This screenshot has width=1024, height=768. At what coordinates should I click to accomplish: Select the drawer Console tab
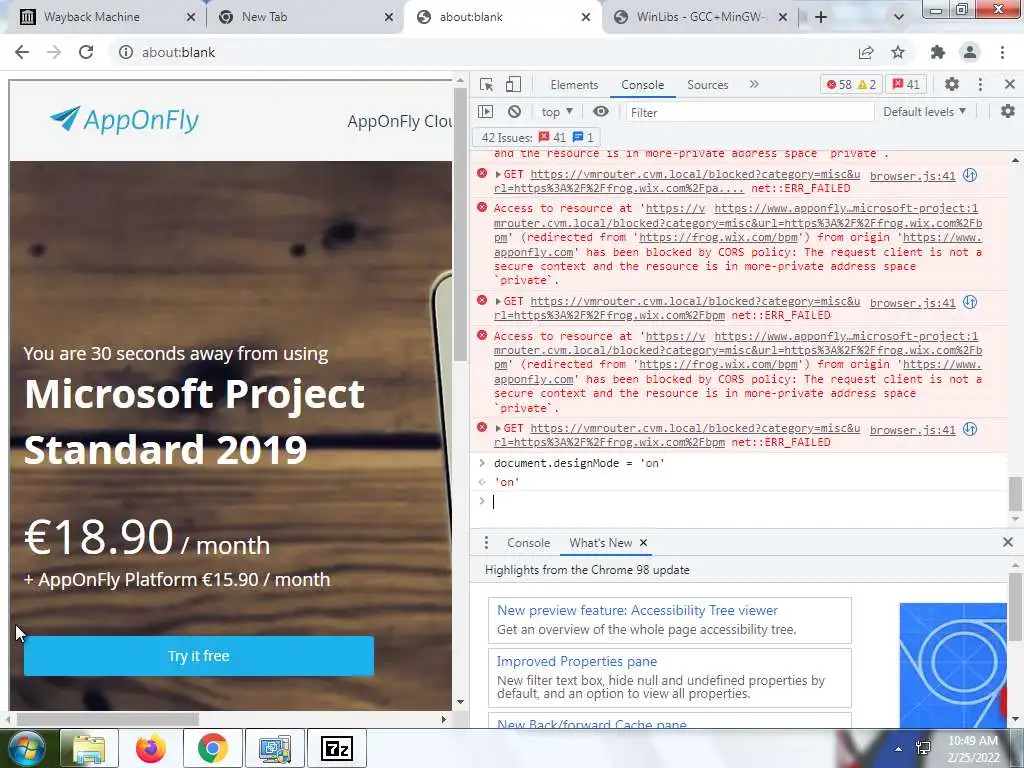[x=528, y=543]
